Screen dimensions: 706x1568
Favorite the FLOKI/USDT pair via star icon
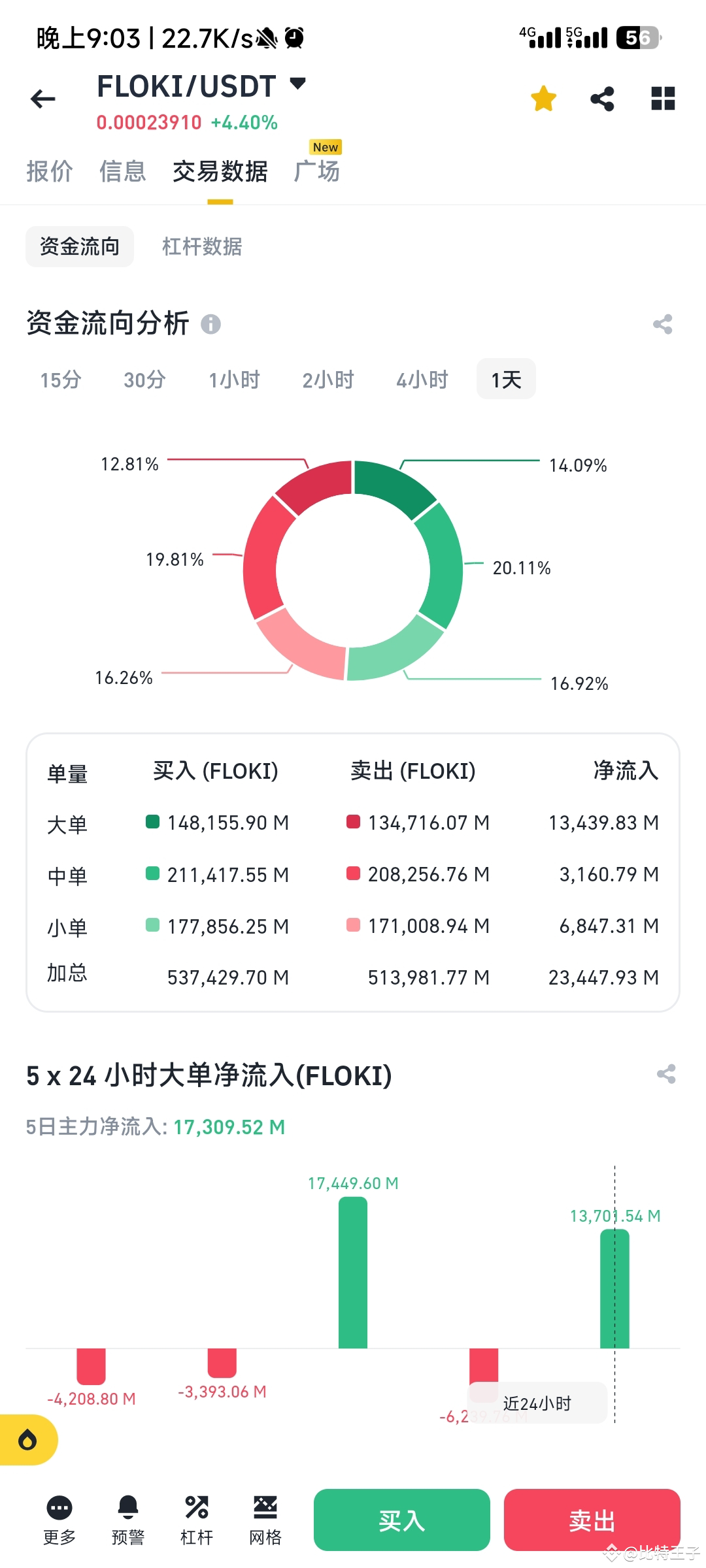[543, 99]
